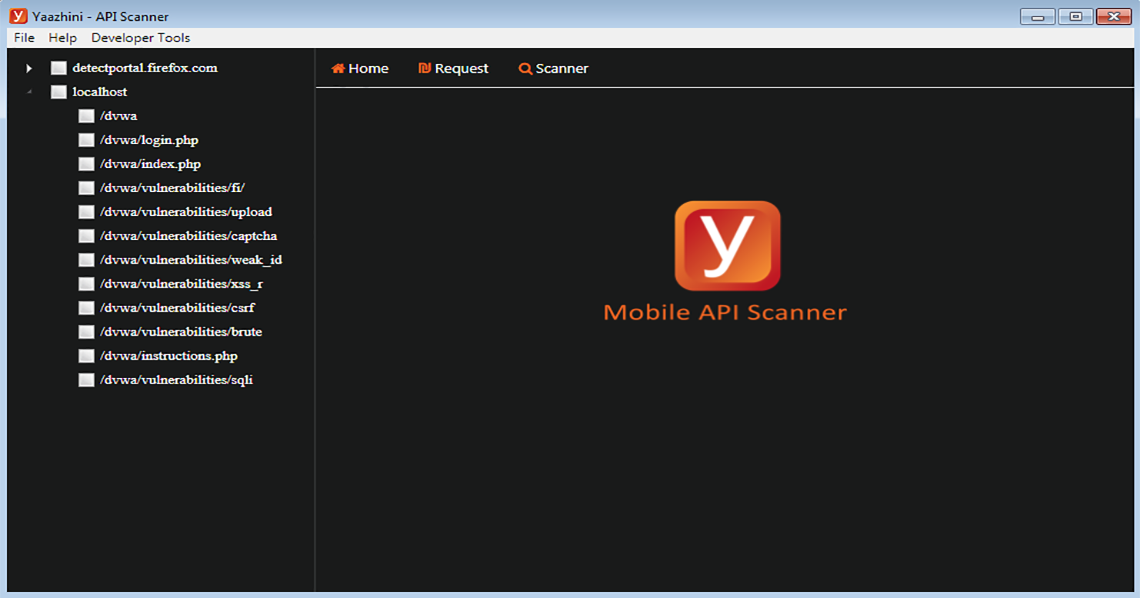
Task: Tick the checkbox for /dvwa/login.php
Action: click(x=87, y=140)
